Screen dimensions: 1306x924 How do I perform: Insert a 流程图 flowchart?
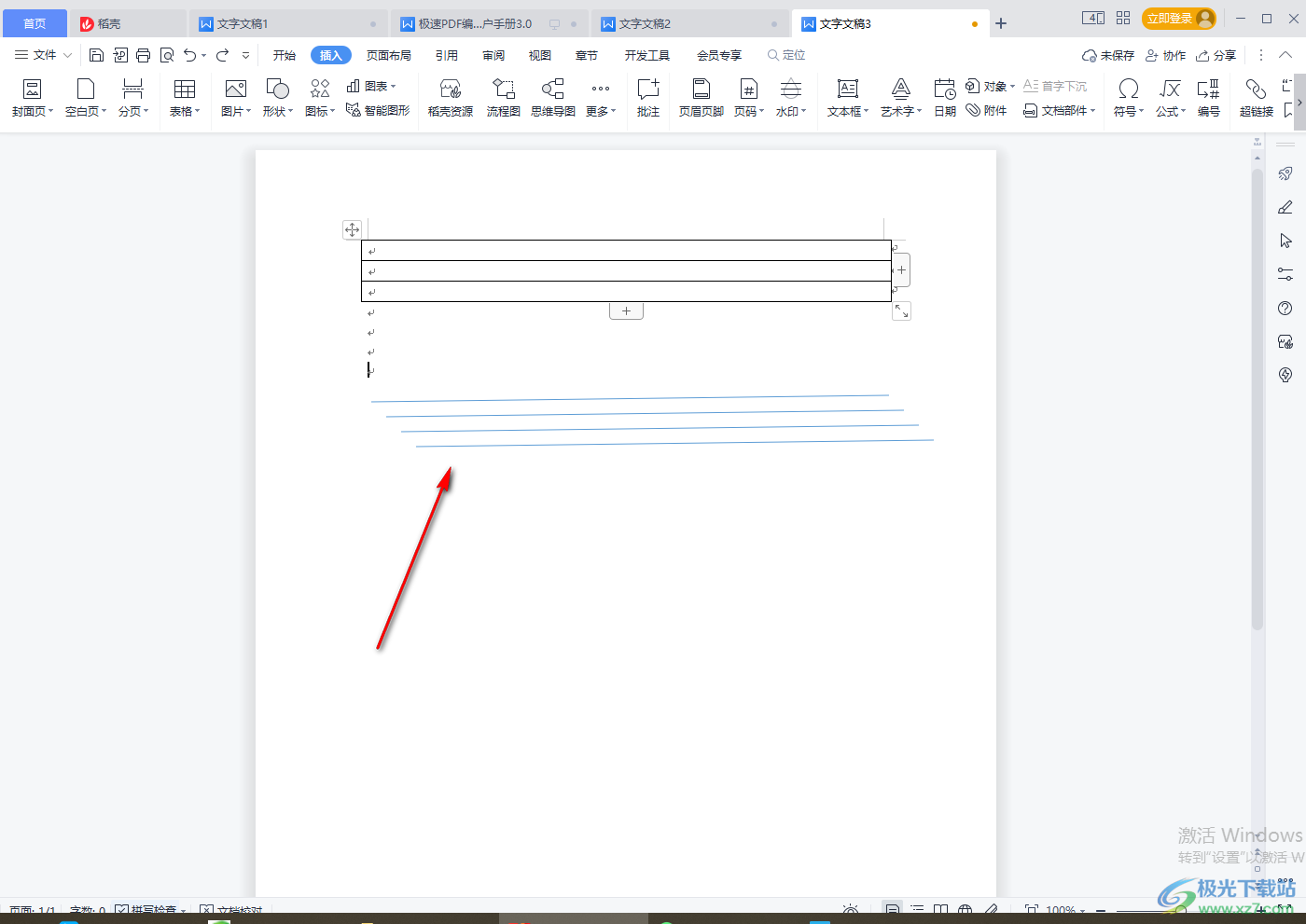[x=504, y=98]
